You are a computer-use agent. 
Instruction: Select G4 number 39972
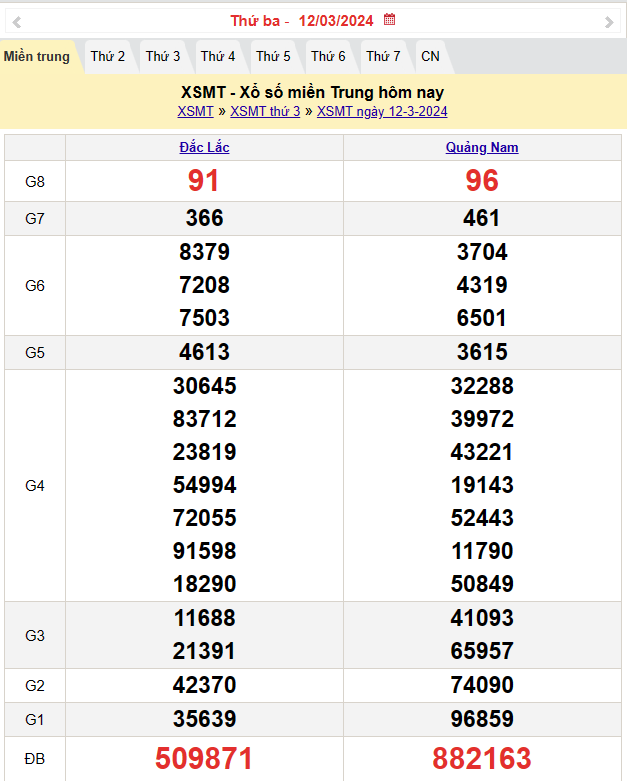tap(482, 419)
